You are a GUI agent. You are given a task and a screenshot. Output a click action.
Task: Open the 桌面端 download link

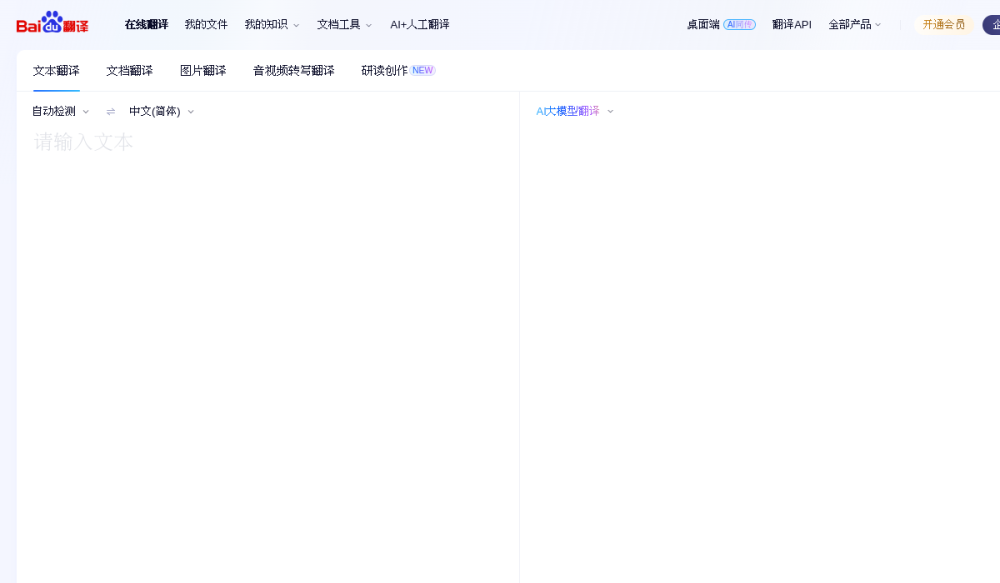(721, 24)
